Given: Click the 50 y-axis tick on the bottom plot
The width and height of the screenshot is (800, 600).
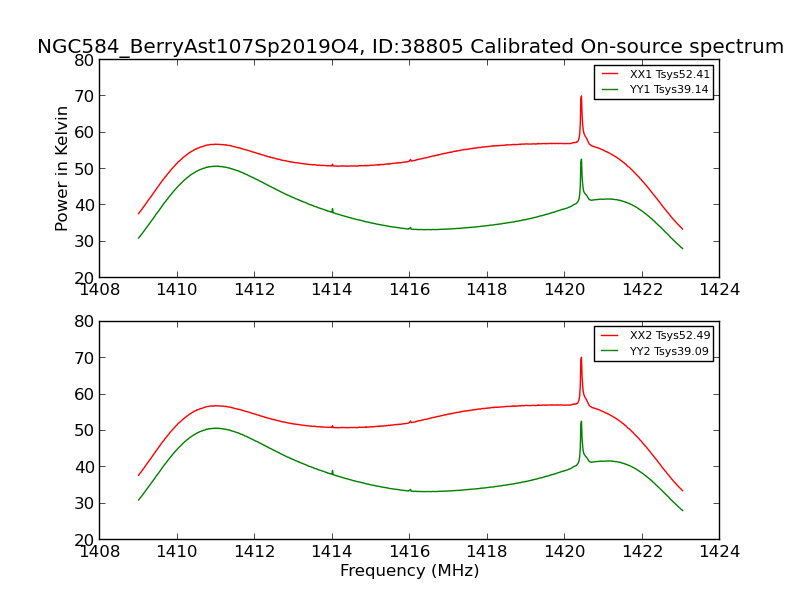Looking at the screenshot, I should (x=84, y=431).
